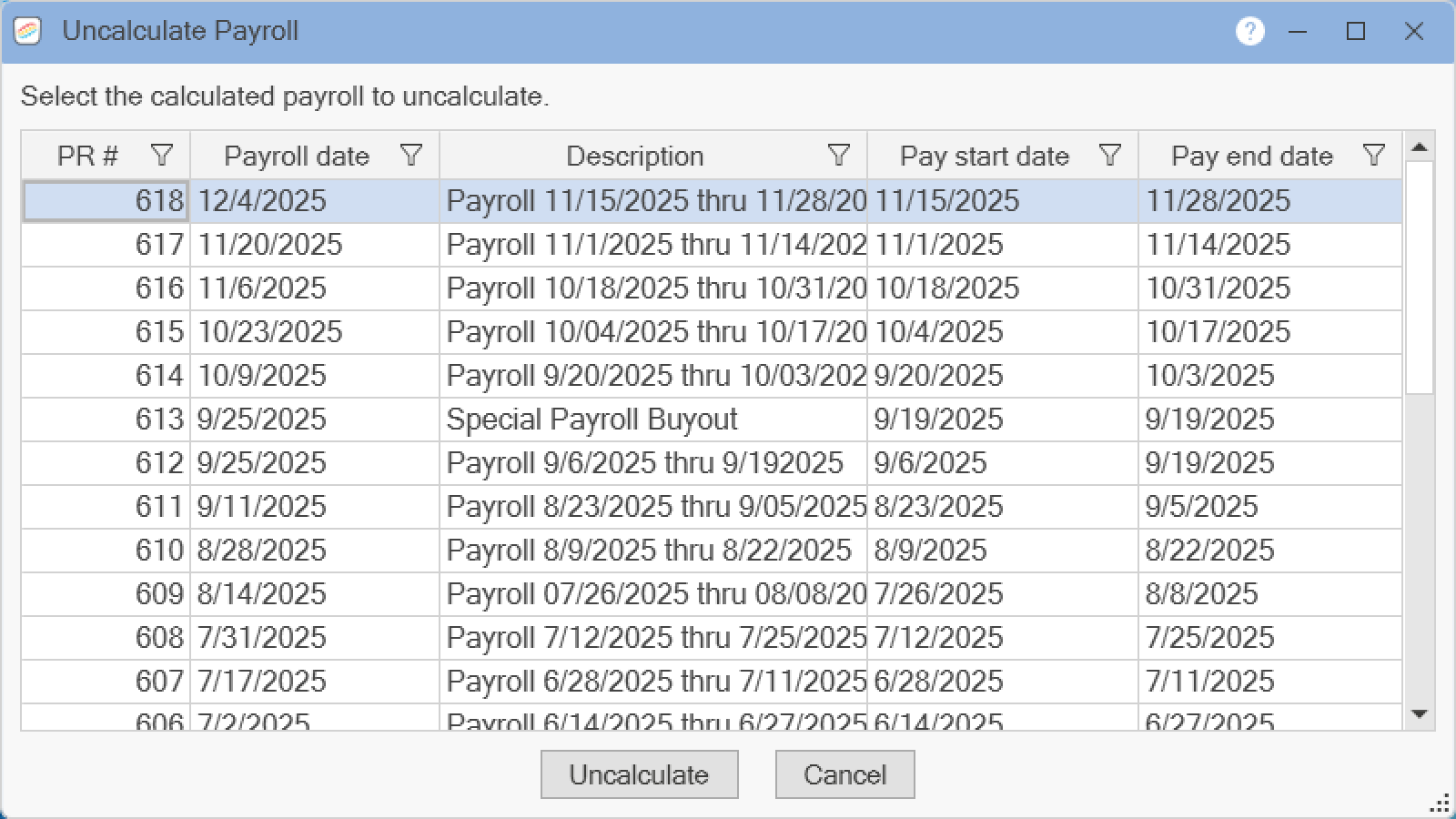Maximize the Uncalculate Payroll window

coord(1355,32)
